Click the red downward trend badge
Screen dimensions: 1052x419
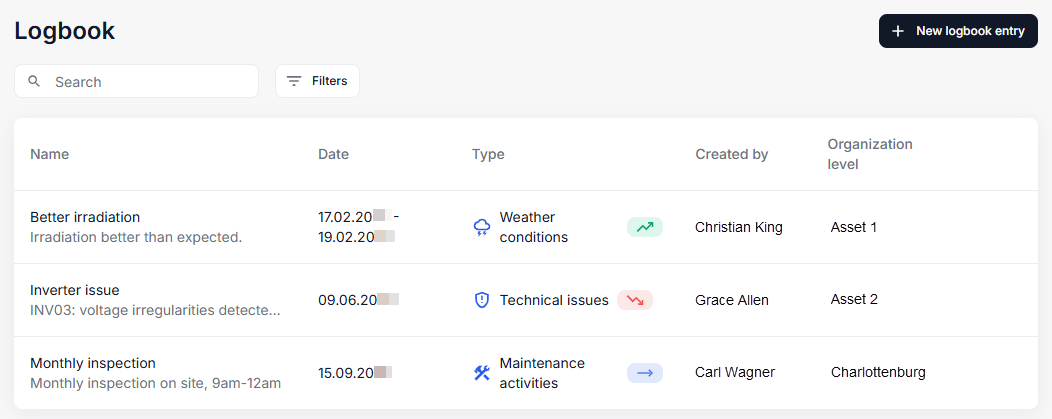click(635, 300)
